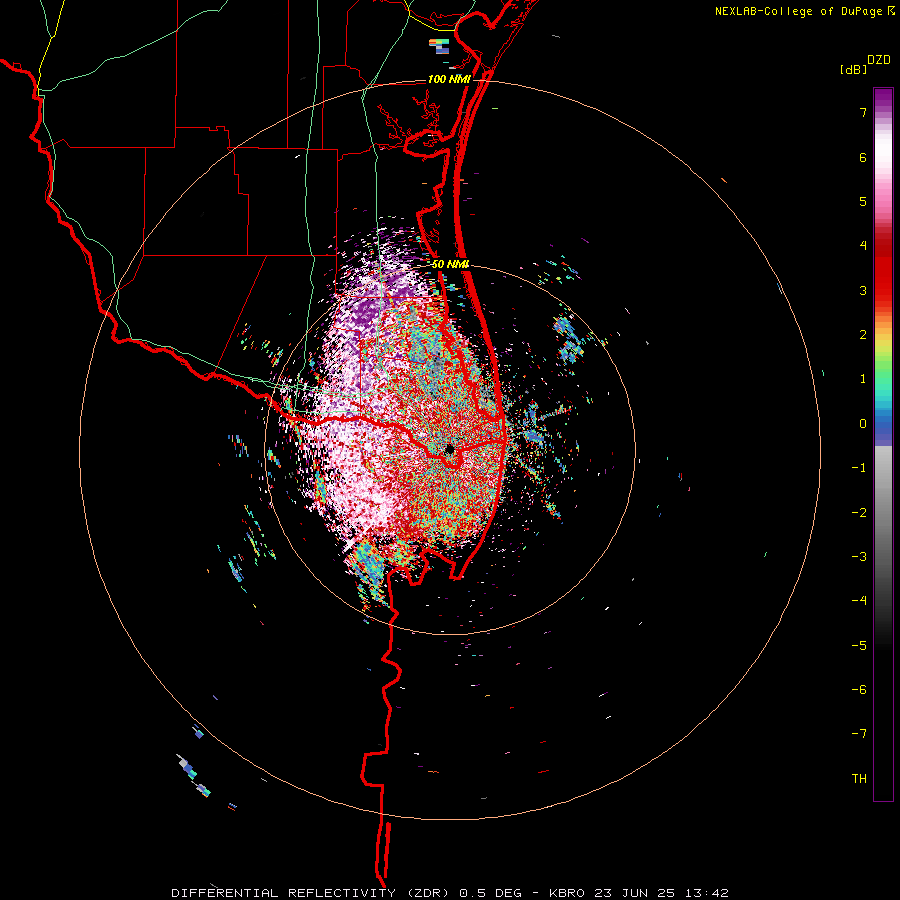Click the TH threshold label on scale
Screen dimensions: 900x900
pyautogui.click(x=859, y=779)
